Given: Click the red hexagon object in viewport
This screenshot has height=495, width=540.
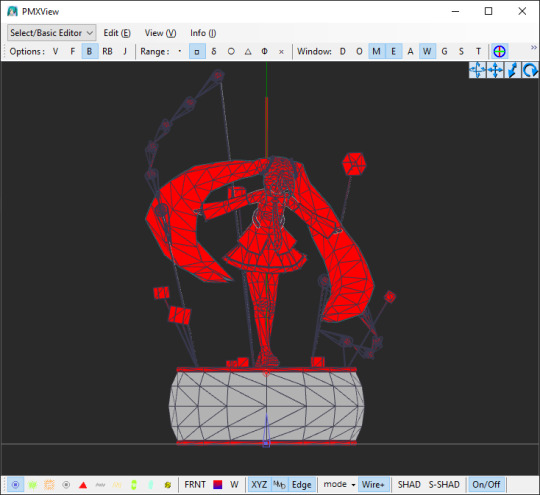Looking at the screenshot, I should point(354,164).
